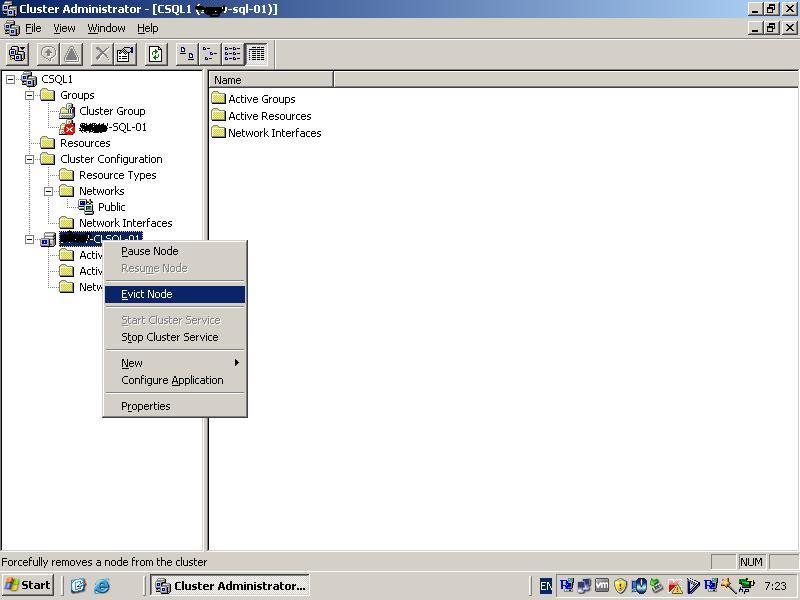Viewport: 800px width, 600px height.
Task: Click the Kaspersky warning tray icon
Action: click(675, 586)
